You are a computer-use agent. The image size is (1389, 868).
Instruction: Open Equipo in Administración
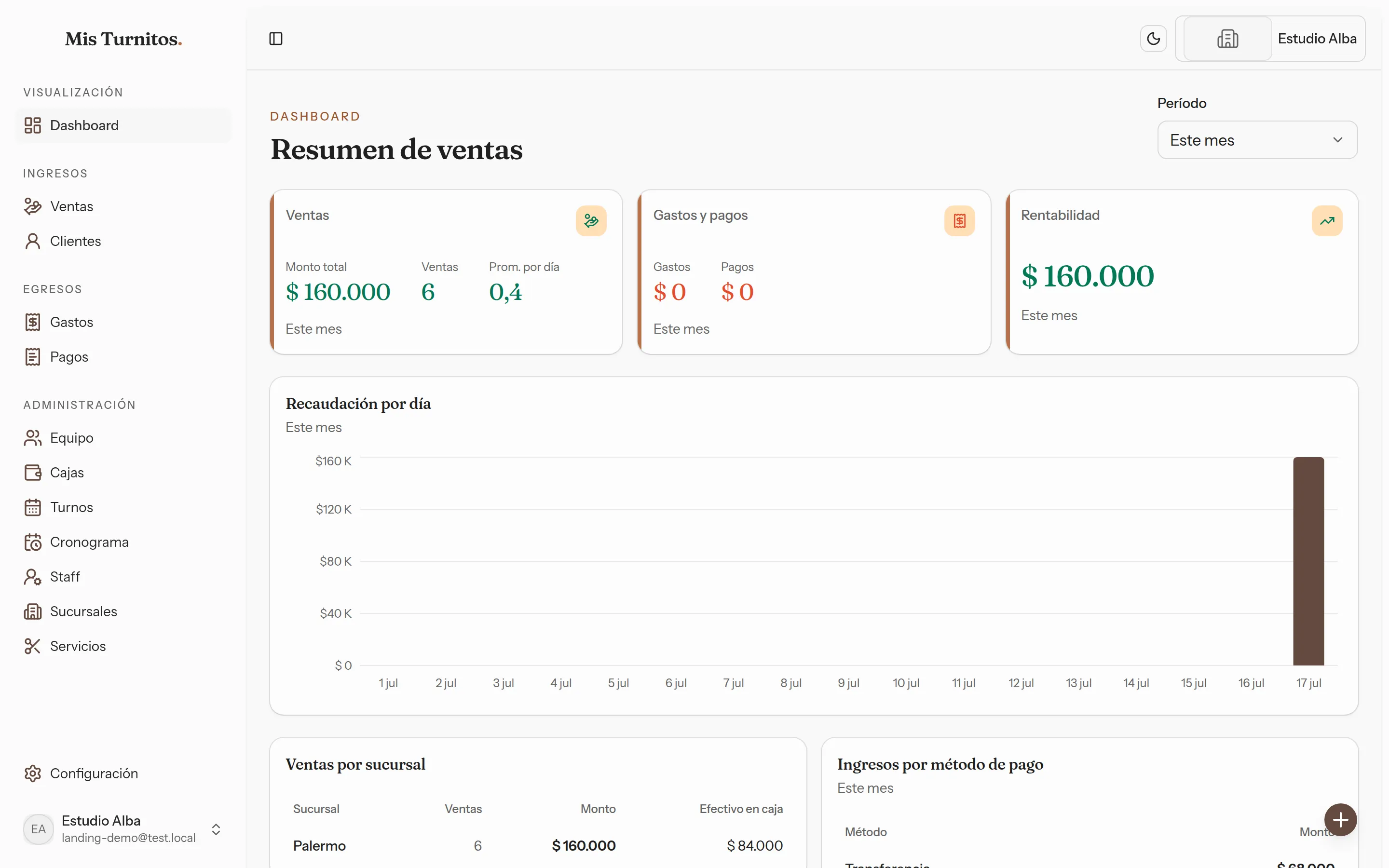[124, 437]
